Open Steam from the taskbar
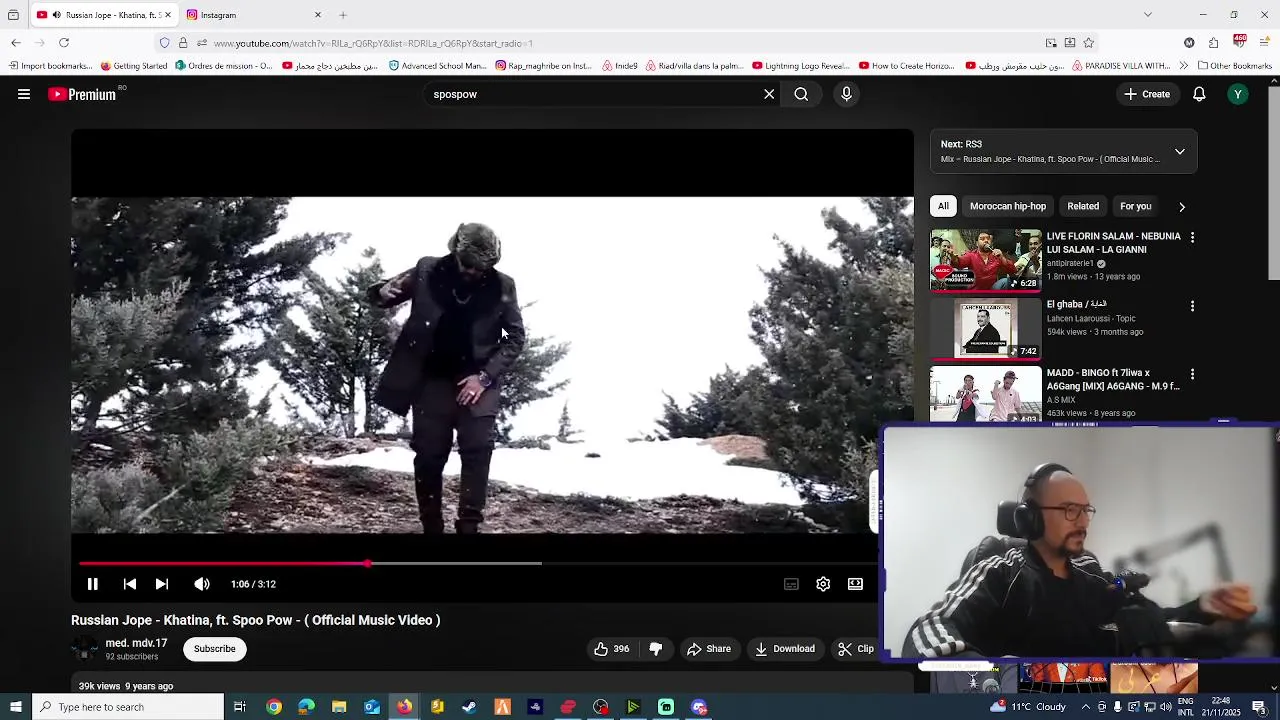The width and height of the screenshot is (1280, 720). pyautogui.click(x=469, y=707)
